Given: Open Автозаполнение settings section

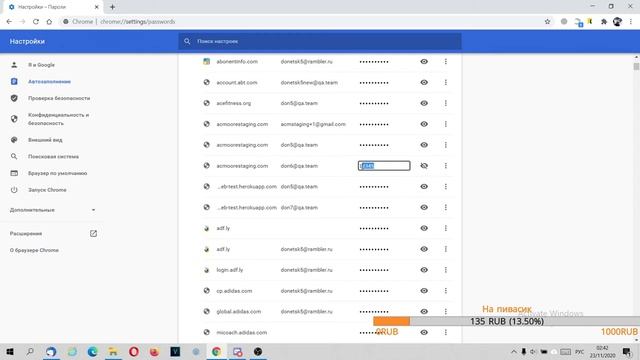Looking at the screenshot, I should (x=49, y=82).
